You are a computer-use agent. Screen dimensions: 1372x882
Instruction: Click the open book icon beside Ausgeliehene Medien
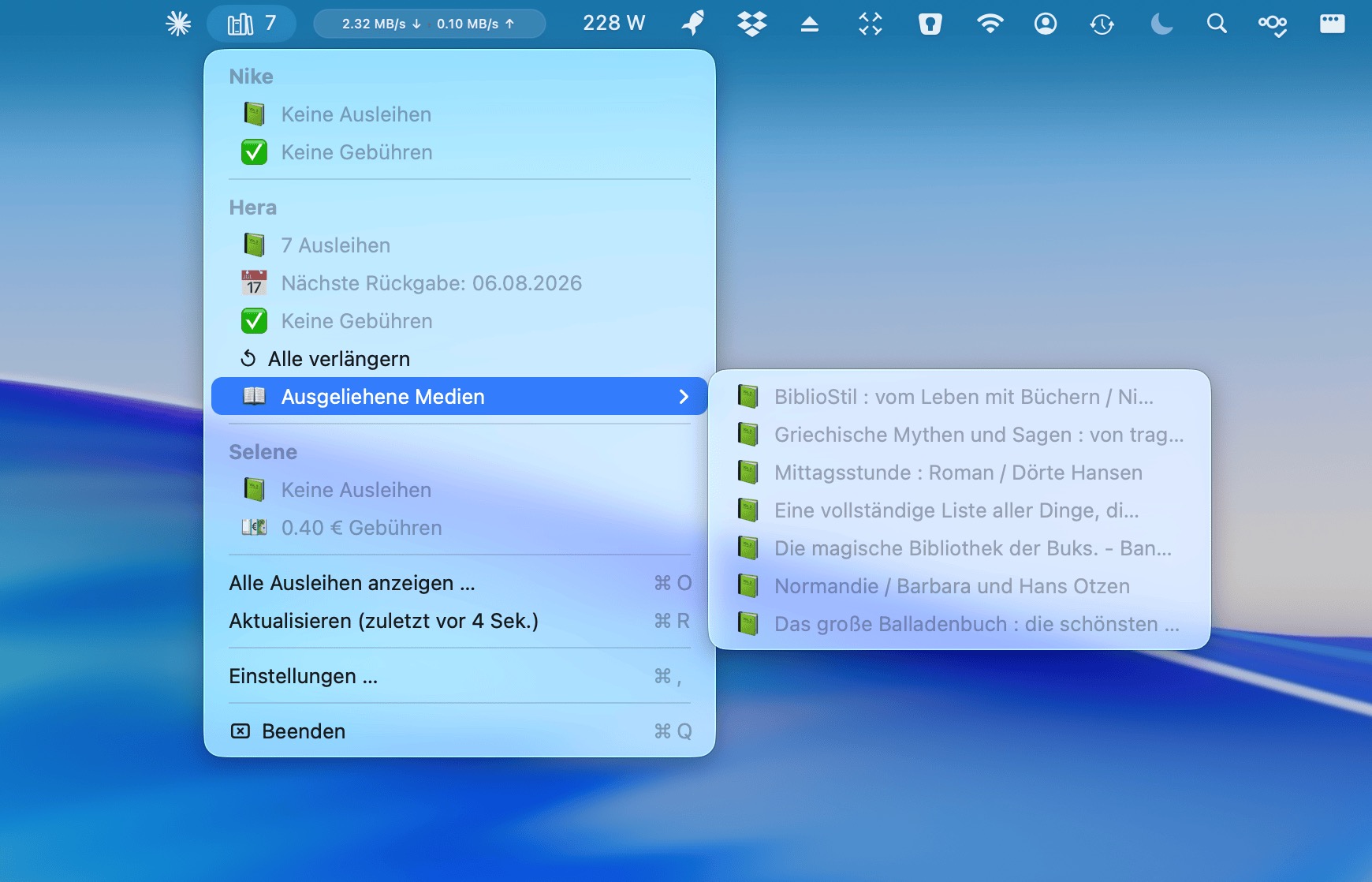(x=254, y=396)
